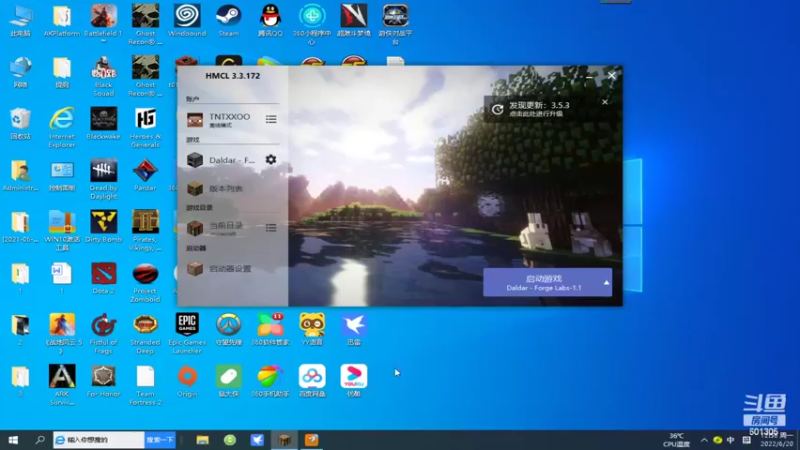The height and width of the screenshot is (450, 800).
Task: Close the HMCL launcher window
Action: pyautogui.click(x=612, y=76)
